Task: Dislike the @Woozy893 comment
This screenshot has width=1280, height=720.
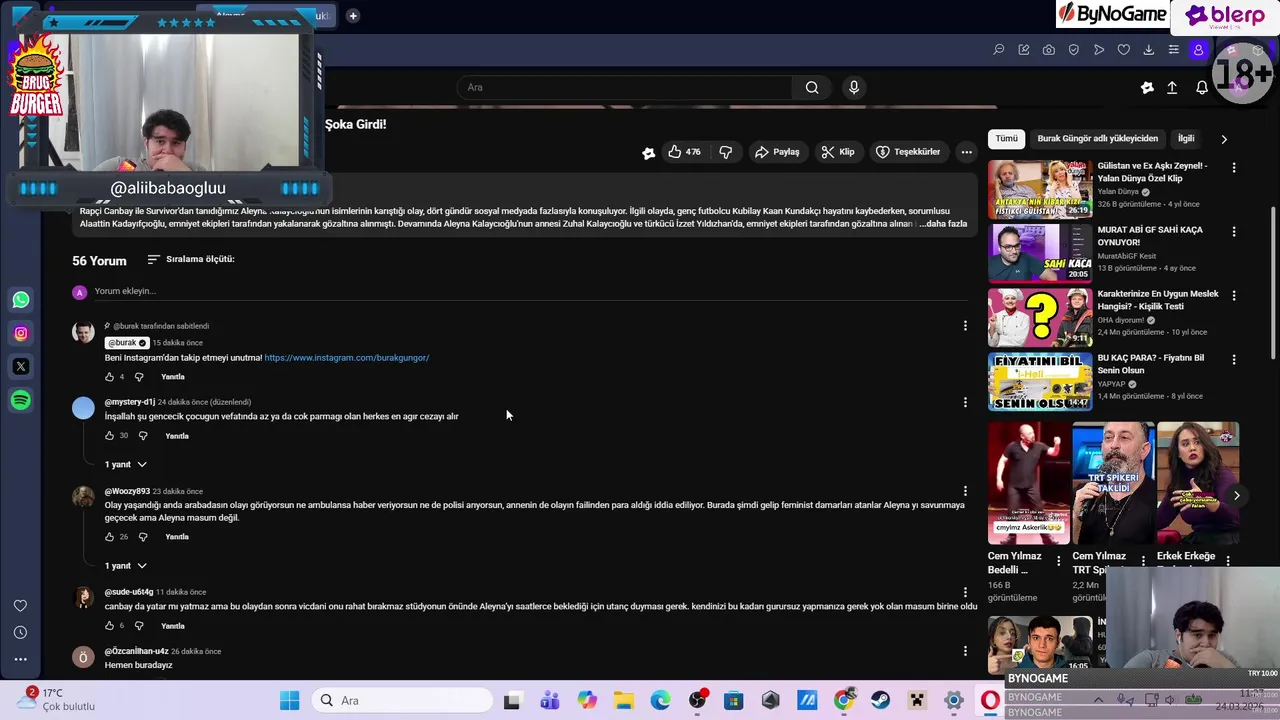Action: click(143, 537)
